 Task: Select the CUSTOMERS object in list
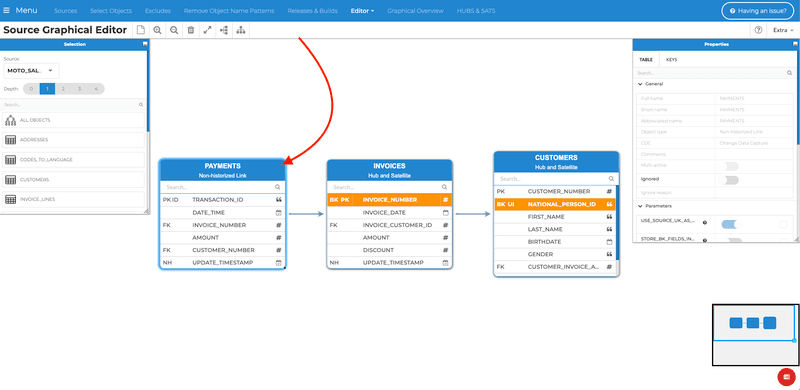point(73,180)
